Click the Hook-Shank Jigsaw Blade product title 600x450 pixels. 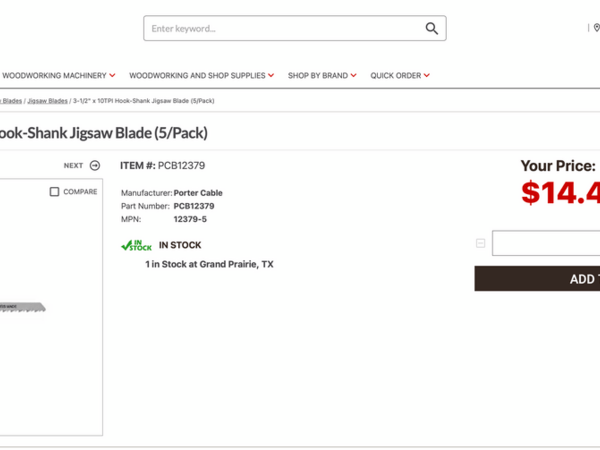click(x=102, y=133)
